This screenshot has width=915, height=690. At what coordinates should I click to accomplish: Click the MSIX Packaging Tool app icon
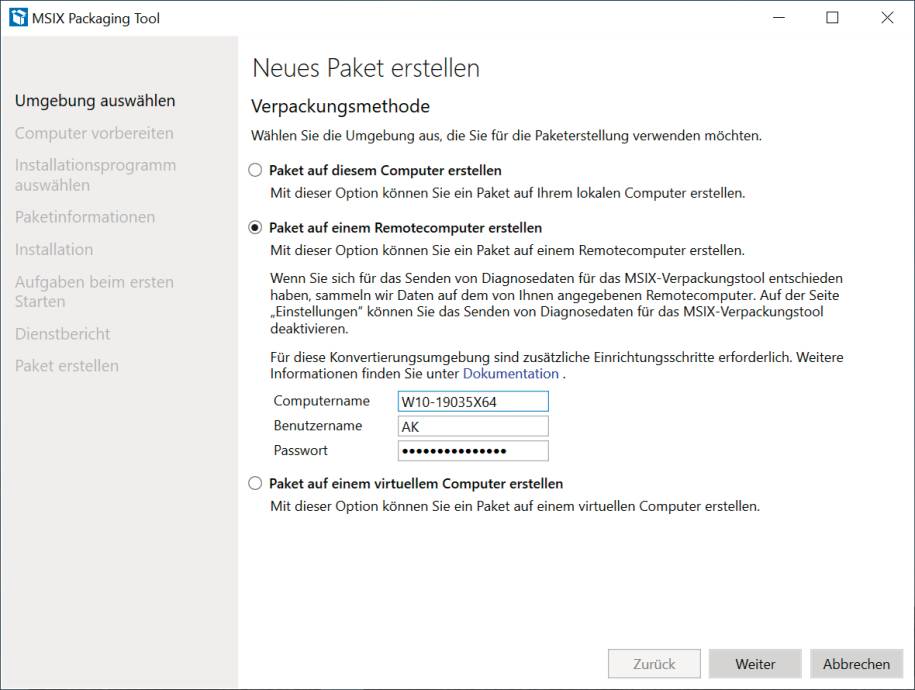click(18, 18)
